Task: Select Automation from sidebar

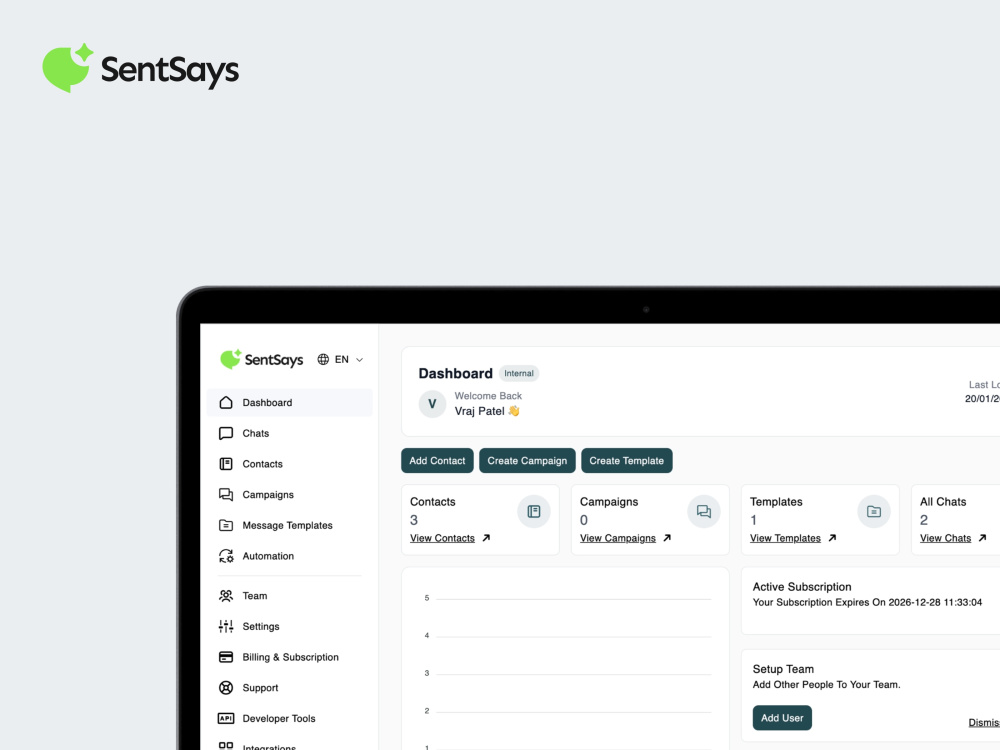Action: 290,555
